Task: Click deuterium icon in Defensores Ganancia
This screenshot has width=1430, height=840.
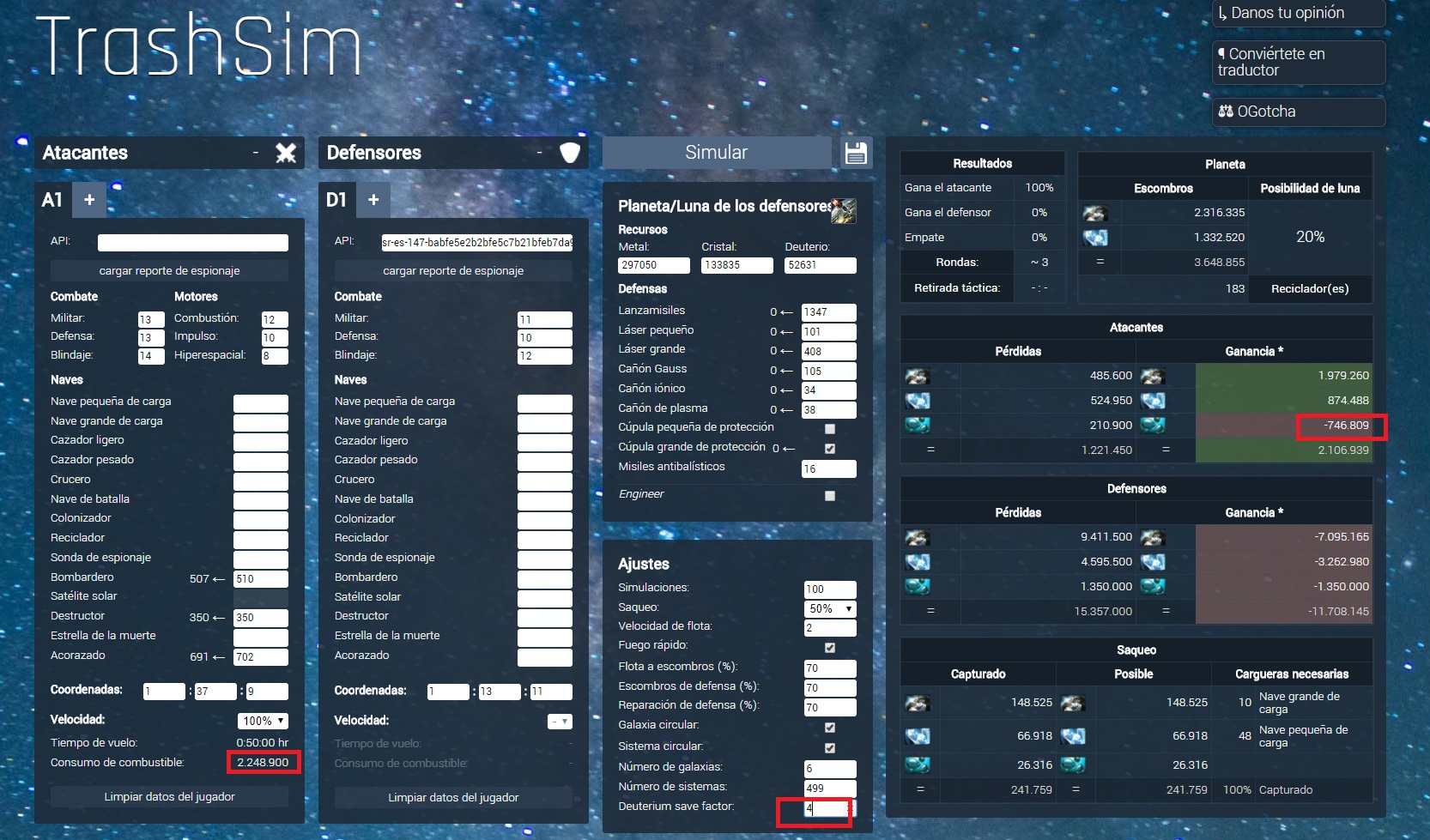Action: (x=1153, y=587)
